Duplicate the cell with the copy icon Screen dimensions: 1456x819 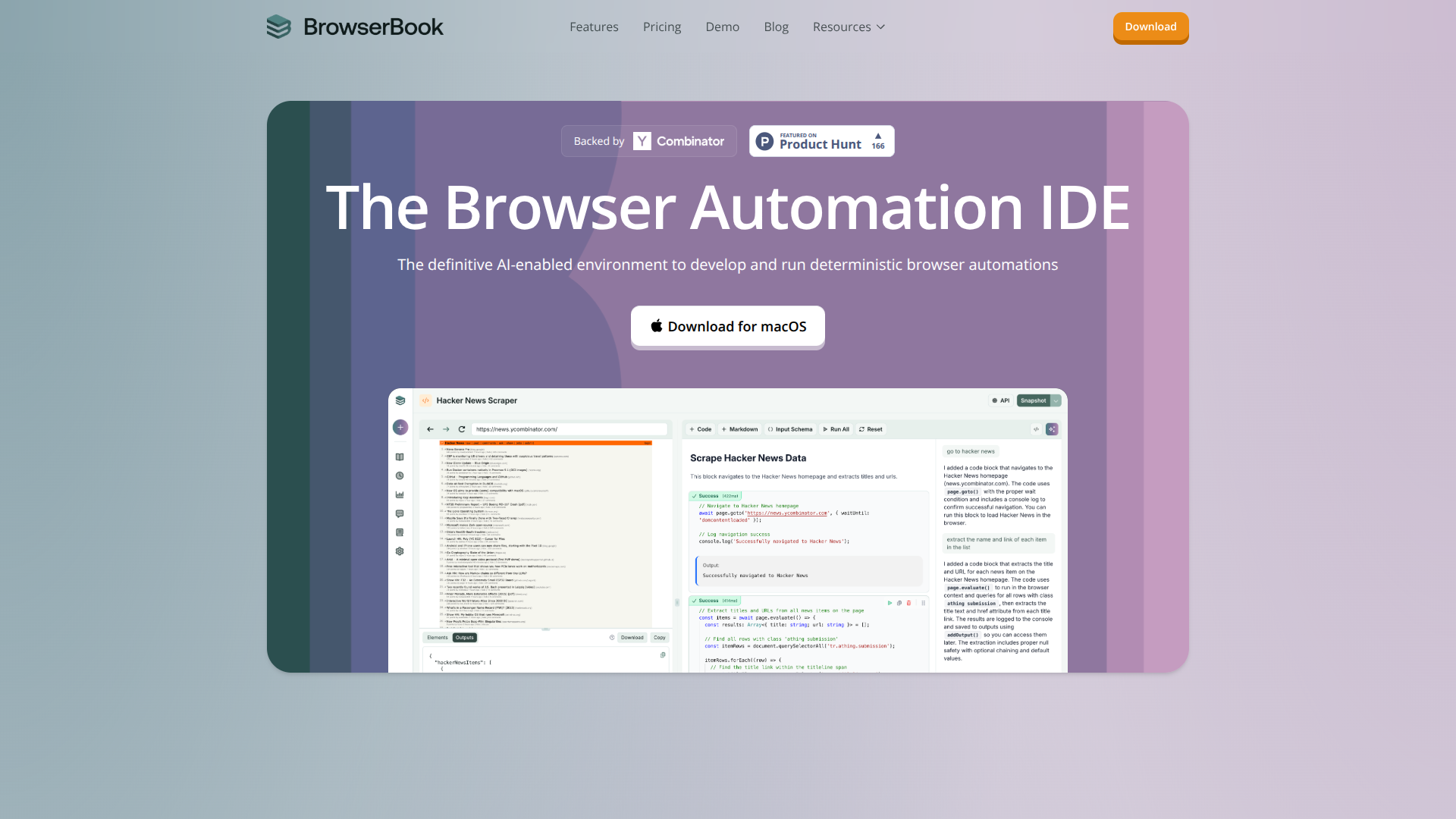click(899, 603)
